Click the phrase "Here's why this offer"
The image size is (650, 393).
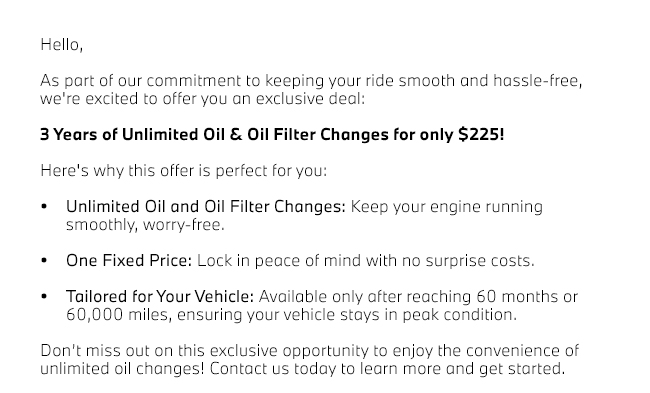[118, 170]
